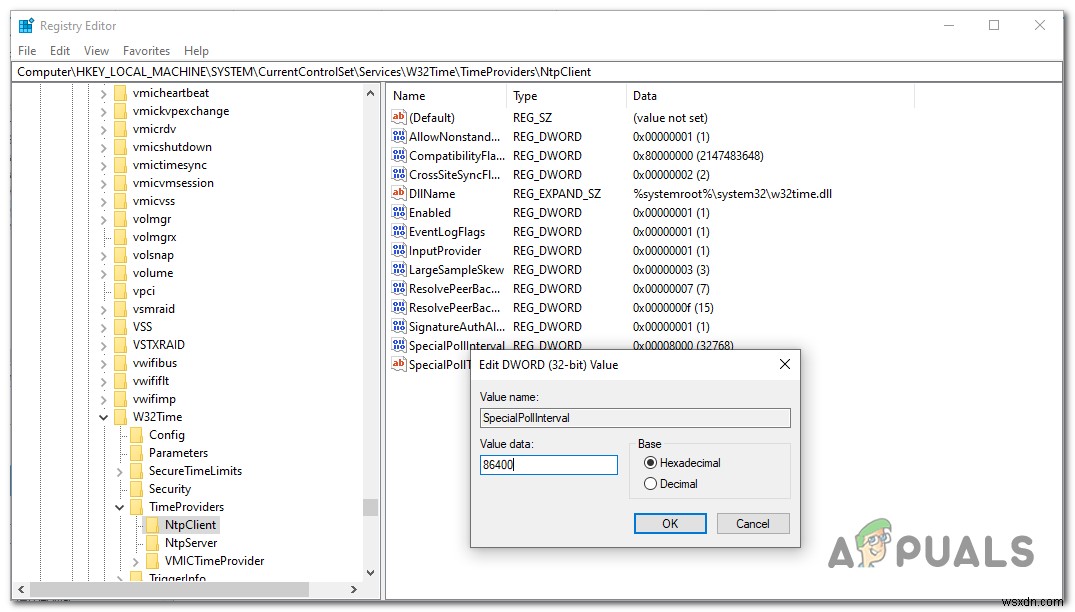The height and width of the screenshot is (612, 1075).
Task: Click the REG_SZ icon beside (Default) value
Action: (398, 117)
